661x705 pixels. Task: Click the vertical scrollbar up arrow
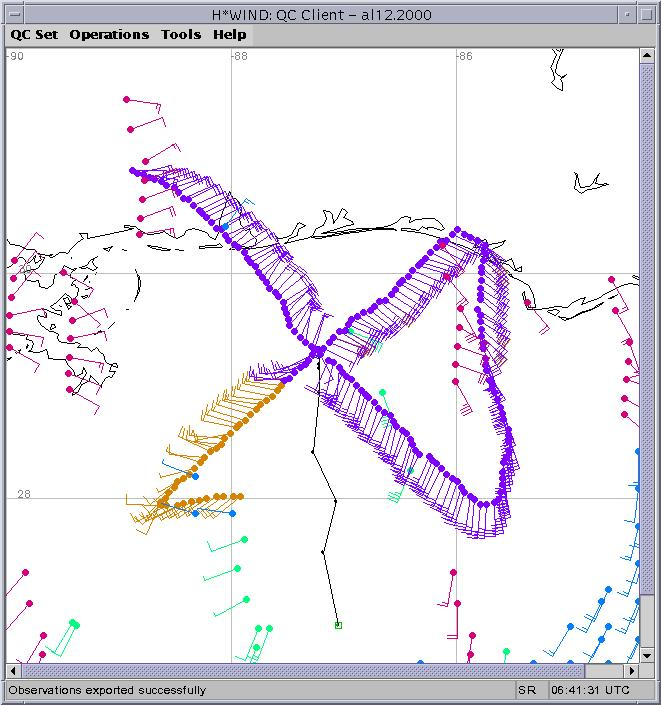tap(646, 56)
